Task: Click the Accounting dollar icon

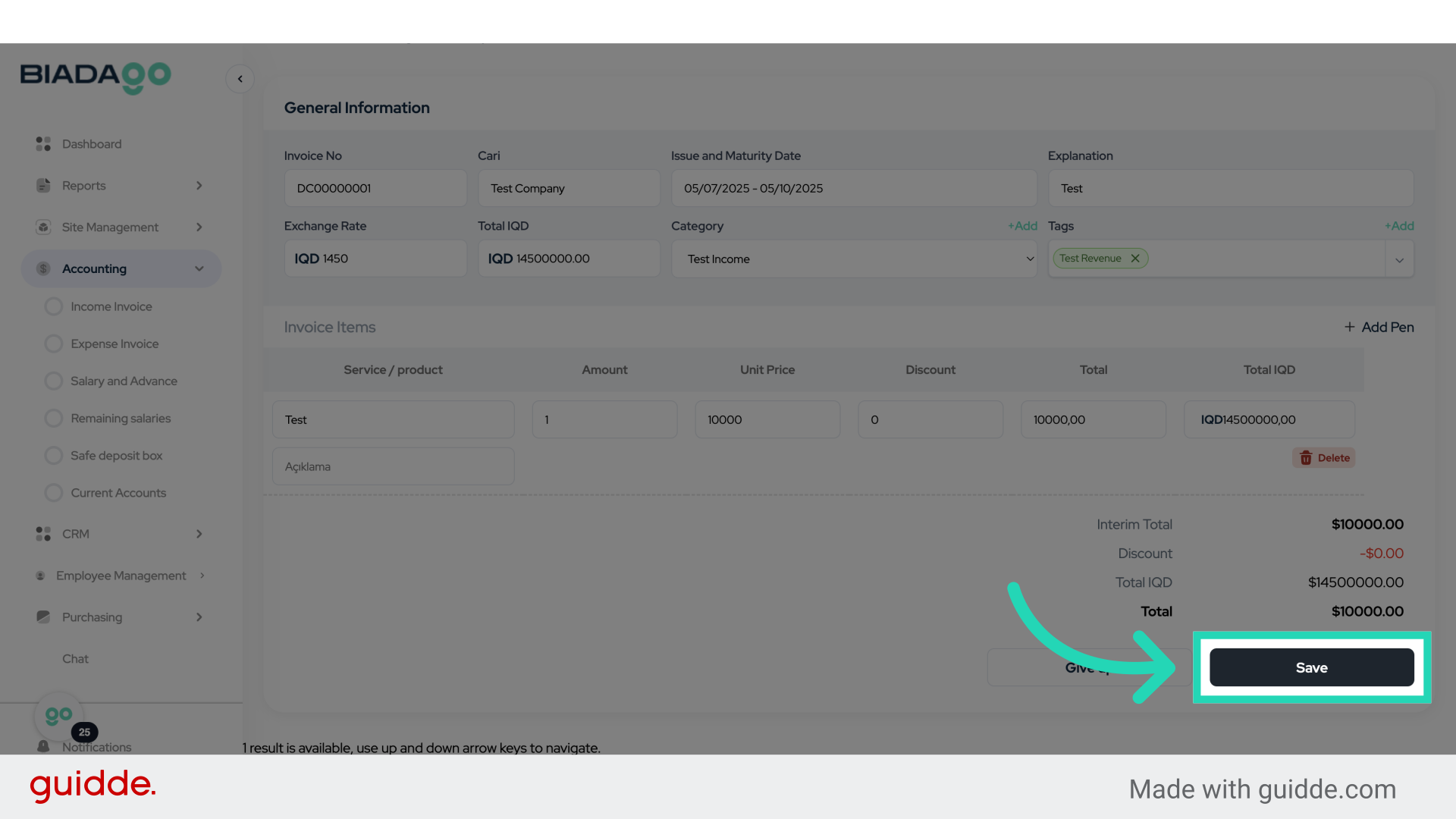Action: 43,268
